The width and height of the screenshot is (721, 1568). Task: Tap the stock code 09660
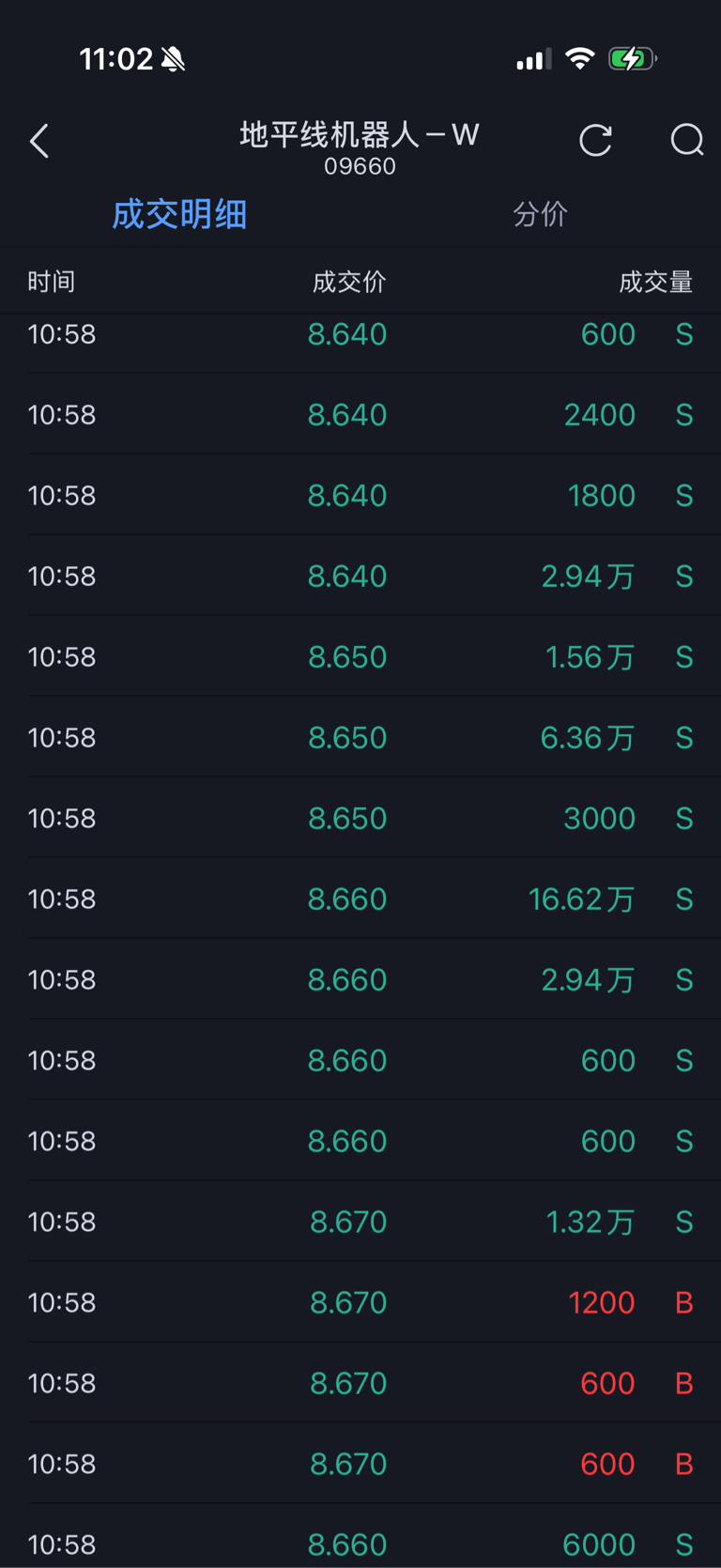point(360,167)
